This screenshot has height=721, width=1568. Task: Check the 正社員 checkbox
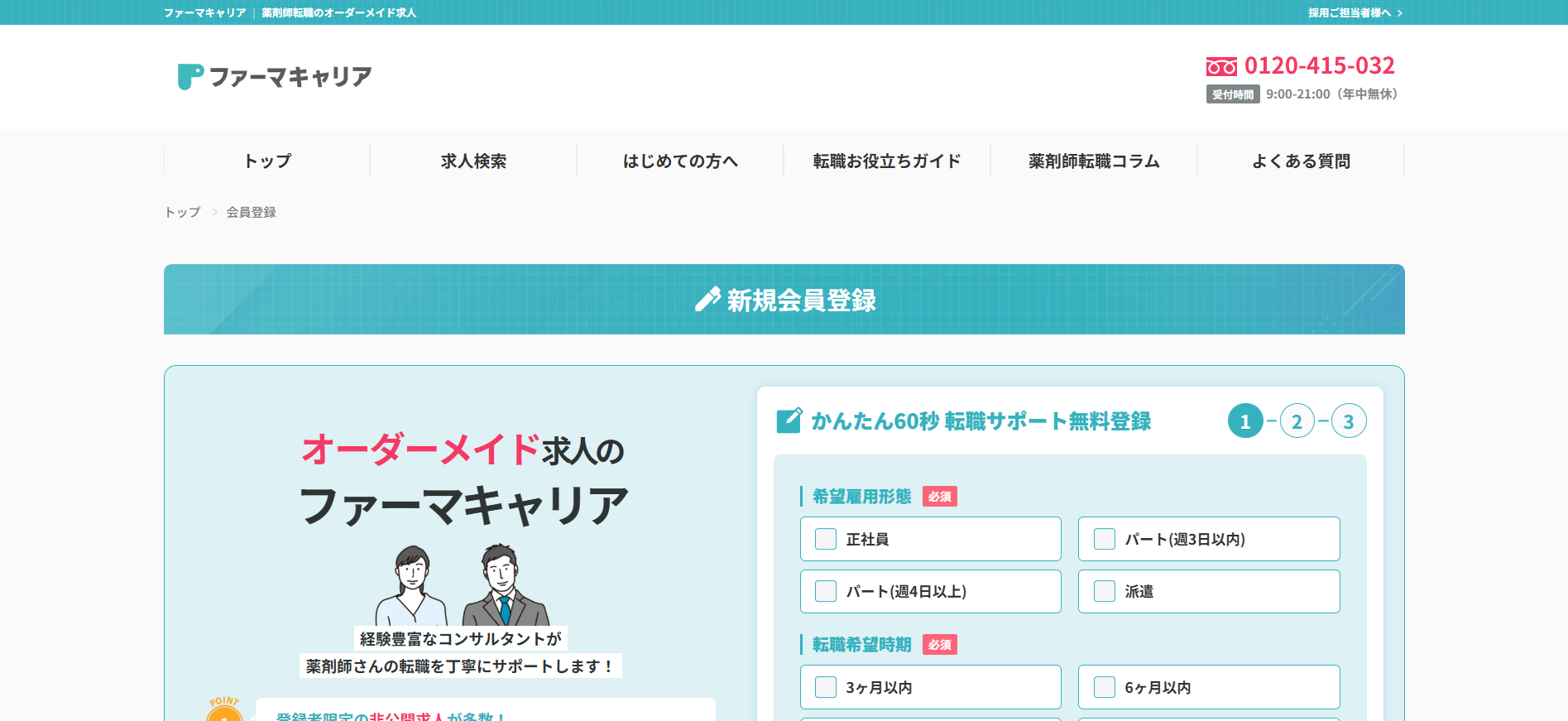click(x=826, y=539)
